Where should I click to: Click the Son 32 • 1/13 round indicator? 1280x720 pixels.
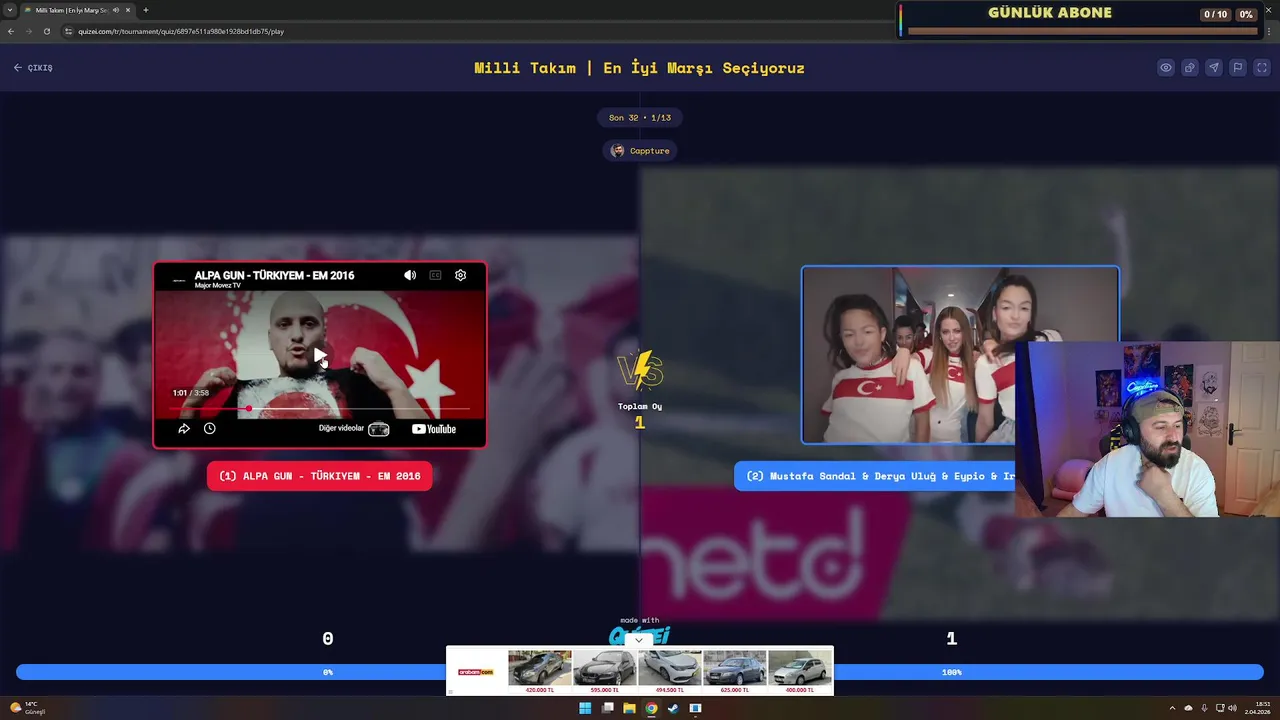click(640, 118)
